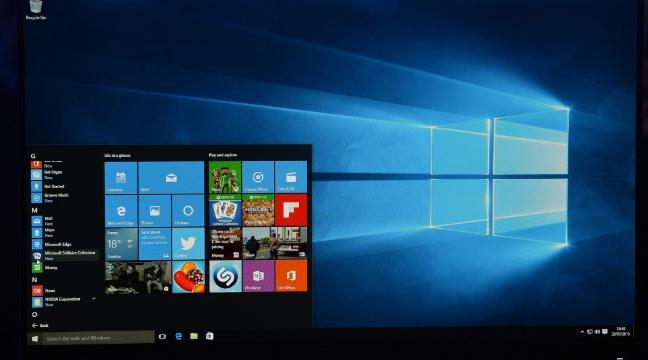The width and height of the screenshot is (648, 360).
Task: Click the Windows Start button
Action: (35, 339)
